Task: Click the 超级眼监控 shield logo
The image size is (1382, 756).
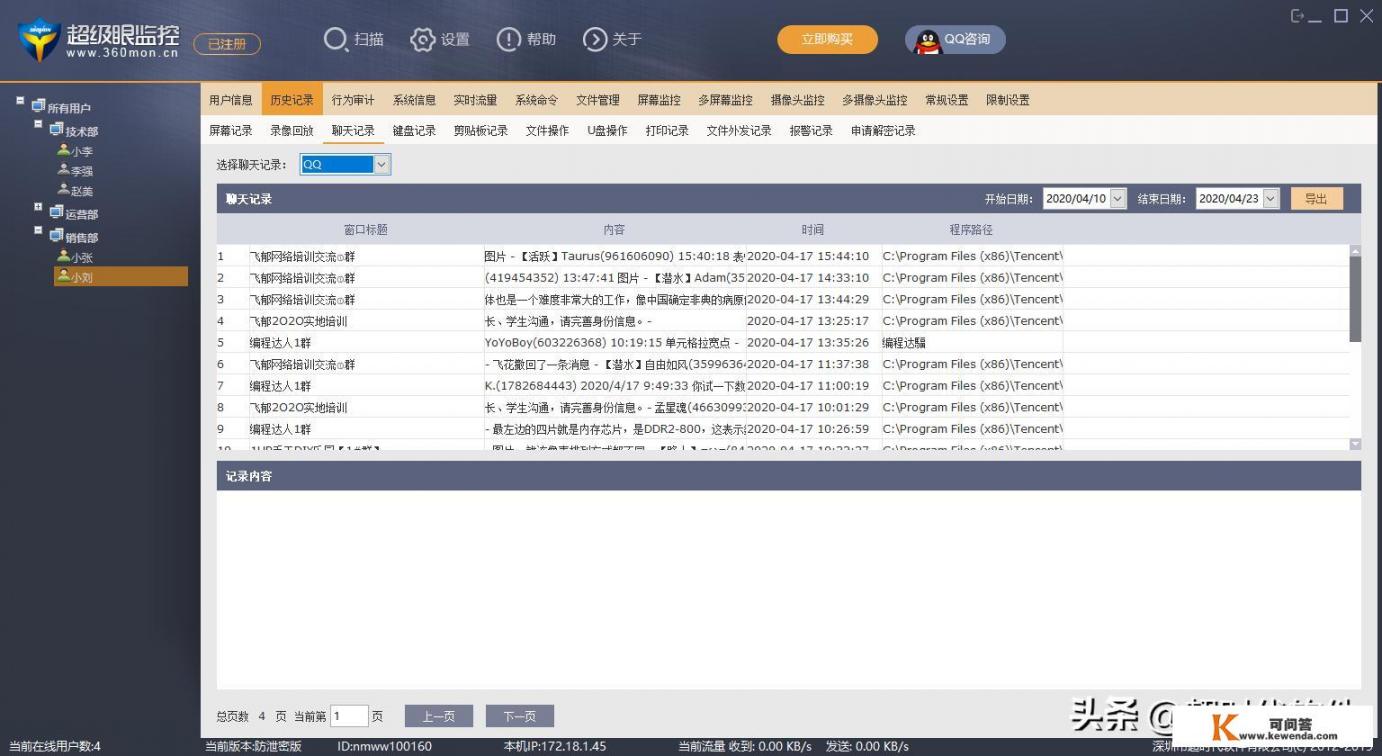Action: (x=38, y=39)
